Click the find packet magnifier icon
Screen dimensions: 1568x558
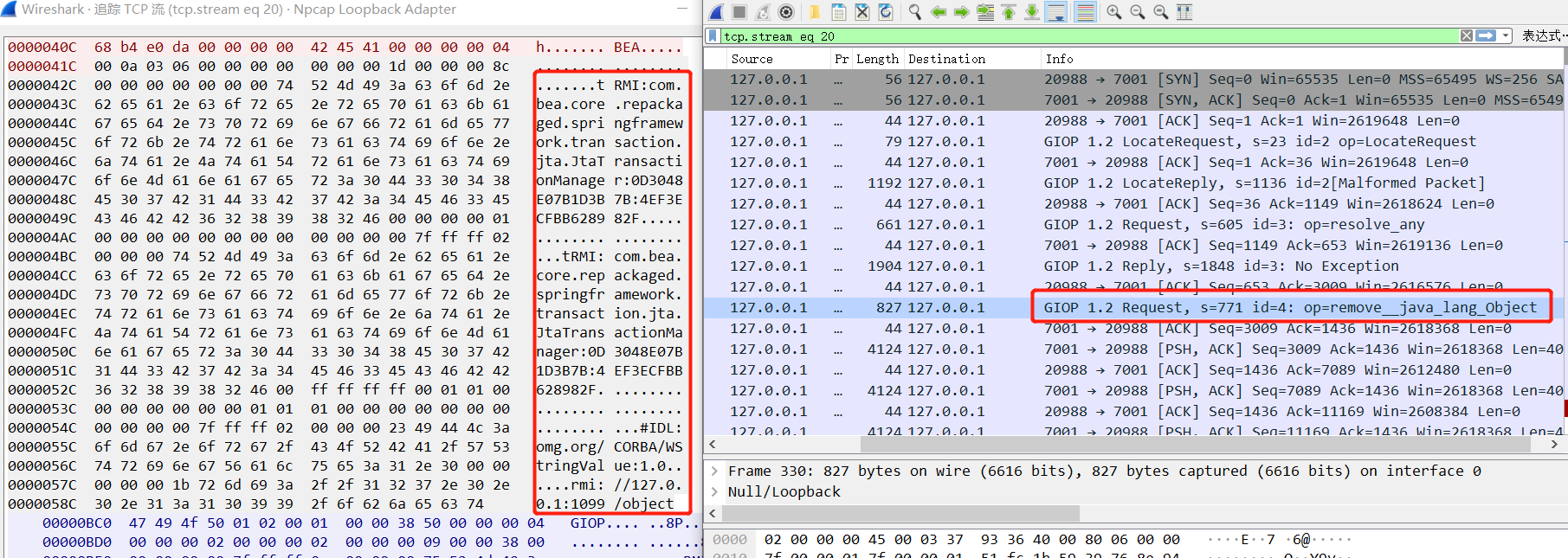[914, 12]
